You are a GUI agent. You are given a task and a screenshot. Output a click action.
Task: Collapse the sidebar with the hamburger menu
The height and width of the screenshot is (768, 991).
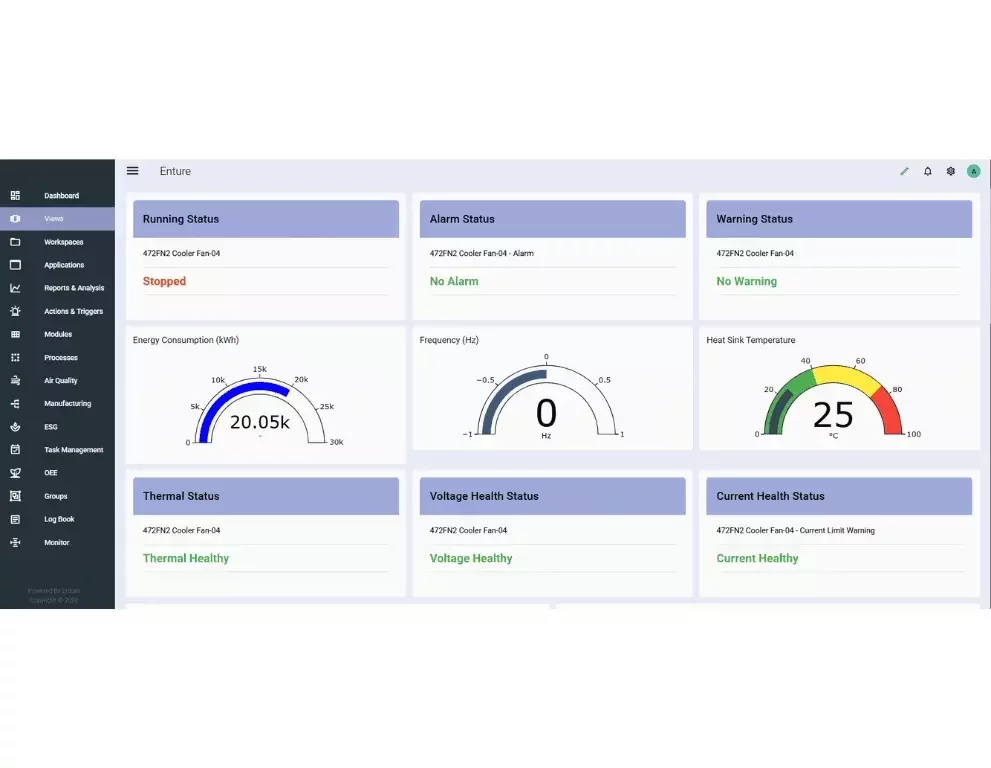[132, 170]
